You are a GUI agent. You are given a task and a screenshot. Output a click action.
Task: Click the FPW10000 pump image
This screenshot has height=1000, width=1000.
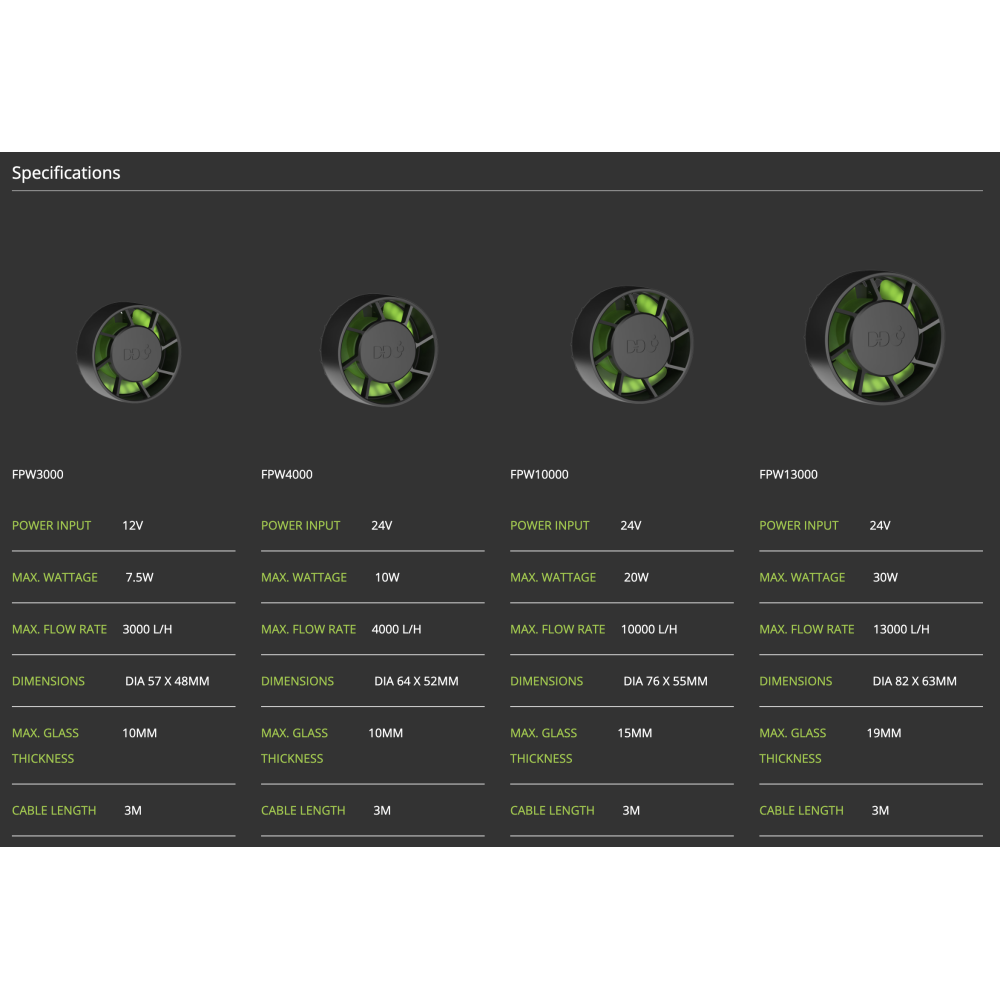coord(632,345)
